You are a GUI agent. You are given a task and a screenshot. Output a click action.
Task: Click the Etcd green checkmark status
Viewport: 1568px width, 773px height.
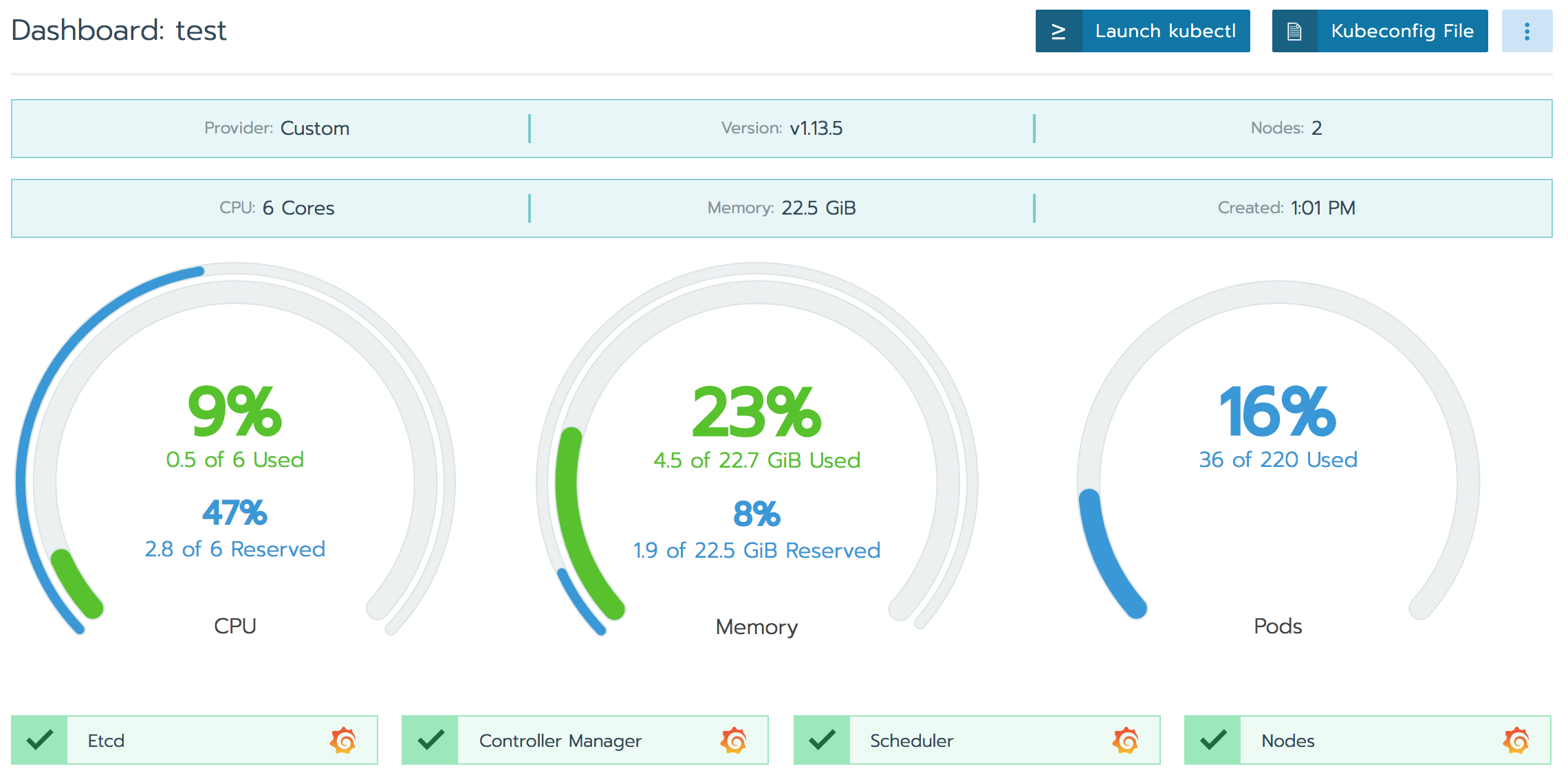40,741
